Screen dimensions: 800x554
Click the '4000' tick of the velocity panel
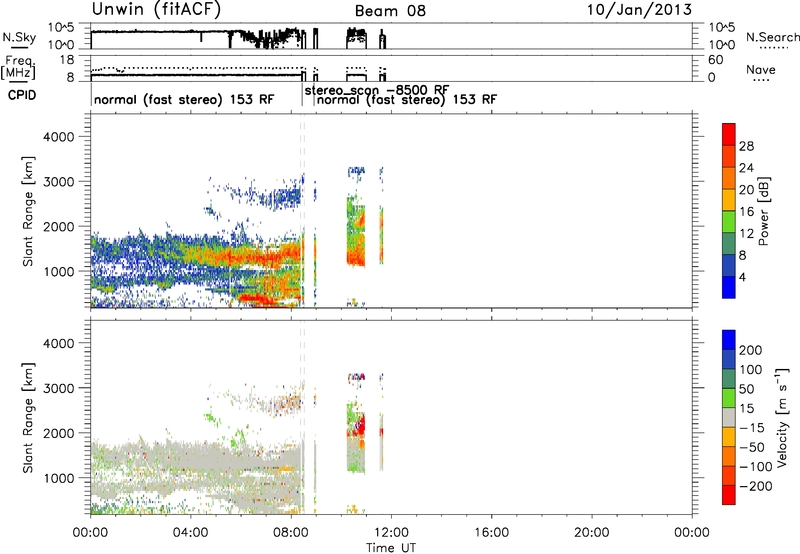(x=59, y=343)
